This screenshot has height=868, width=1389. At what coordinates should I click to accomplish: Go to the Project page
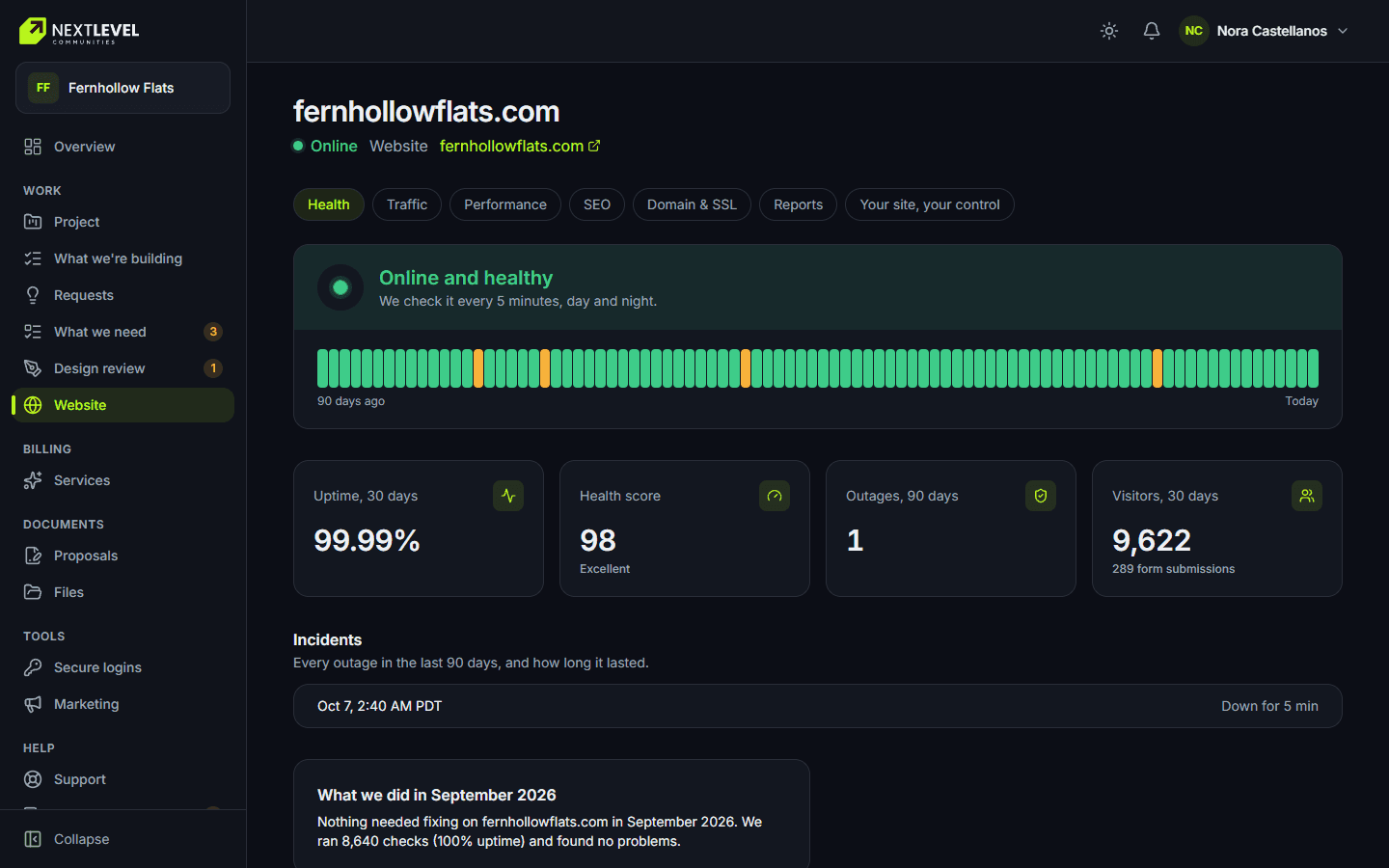pyautogui.click(x=123, y=222)
